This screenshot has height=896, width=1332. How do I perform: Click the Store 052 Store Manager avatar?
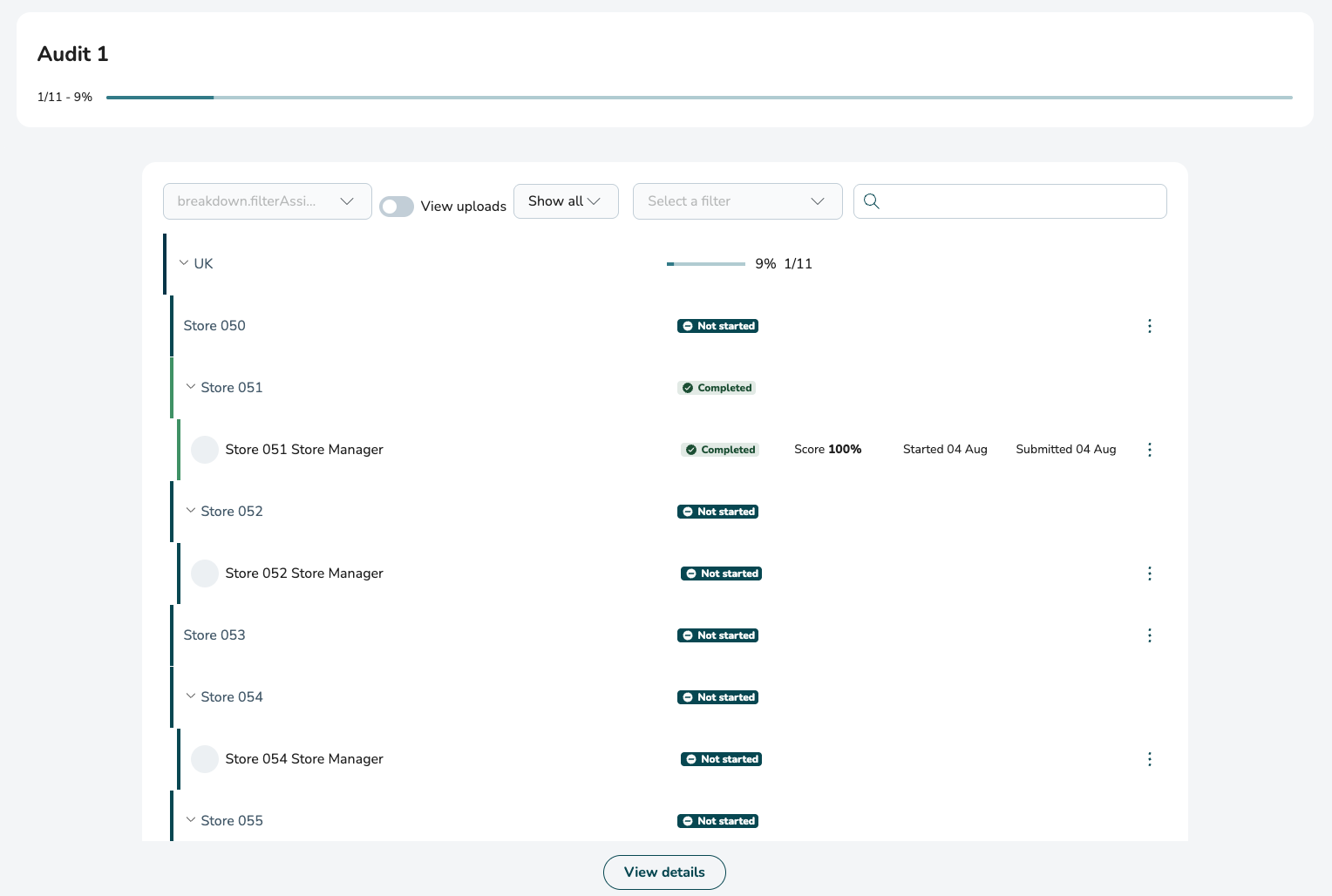coord(205,574)
